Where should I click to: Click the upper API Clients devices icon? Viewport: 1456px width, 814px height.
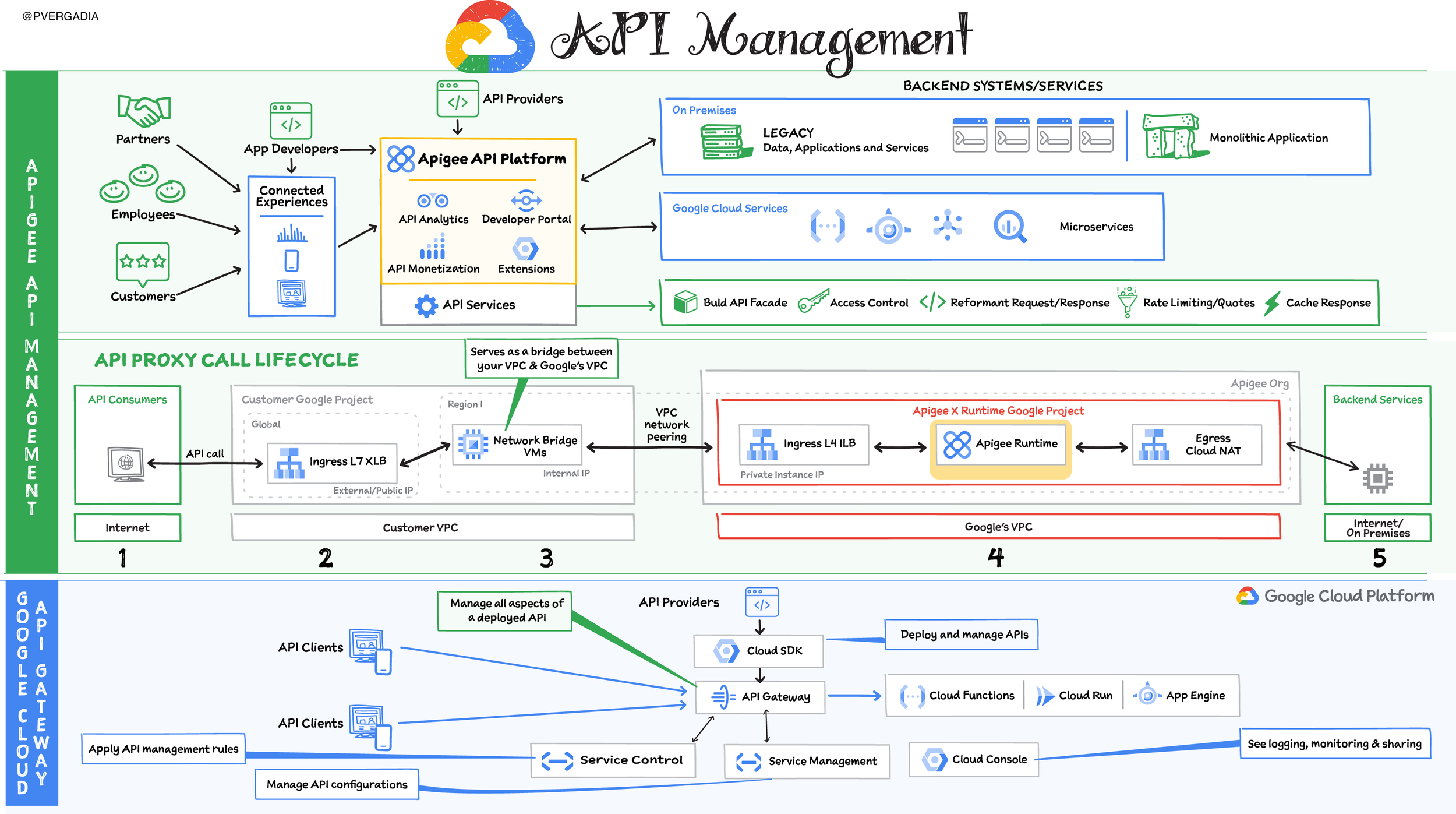click(370, 652)
